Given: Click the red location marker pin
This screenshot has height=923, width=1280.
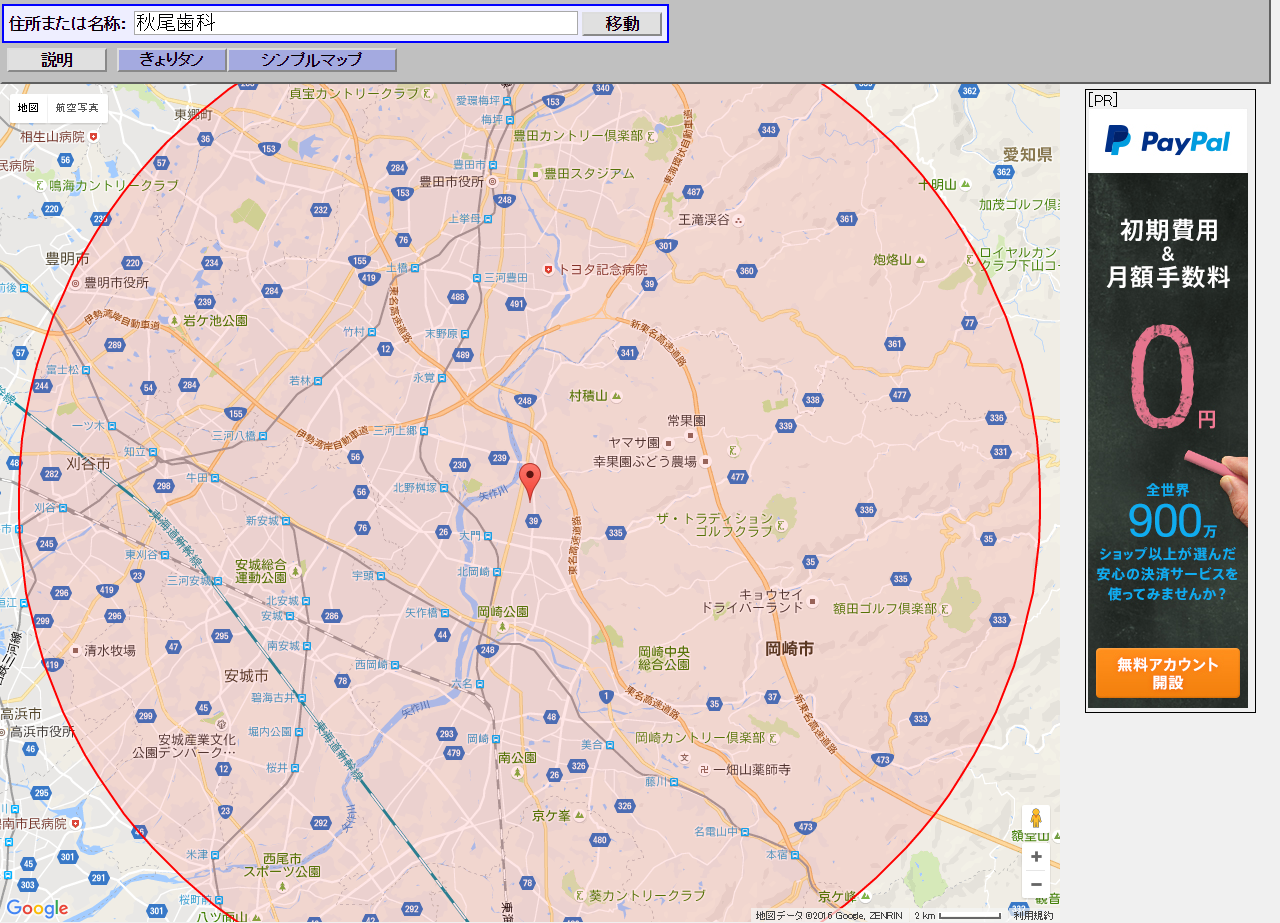Looking at the screenshot, I should pos(531,482).
